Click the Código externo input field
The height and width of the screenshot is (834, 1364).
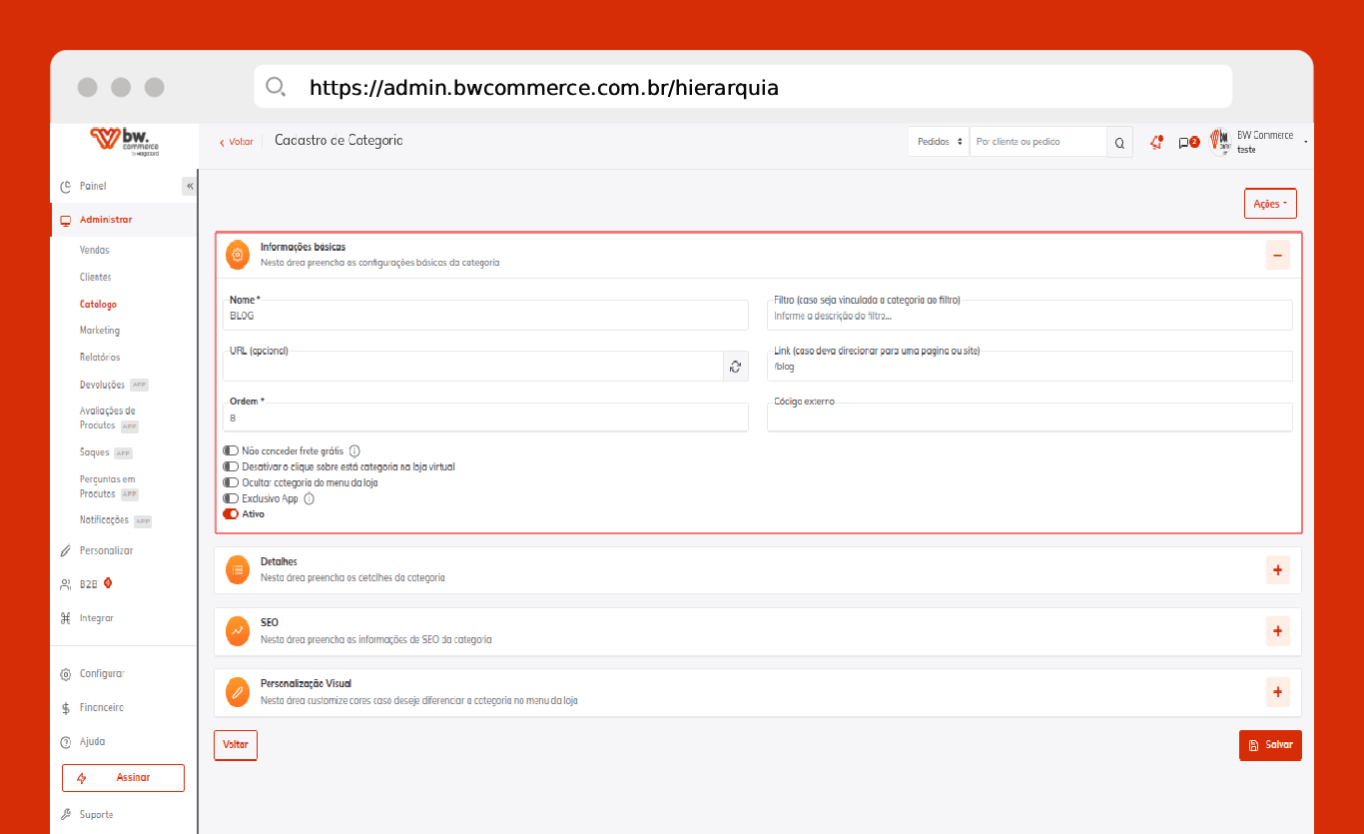coord(1030,417)
